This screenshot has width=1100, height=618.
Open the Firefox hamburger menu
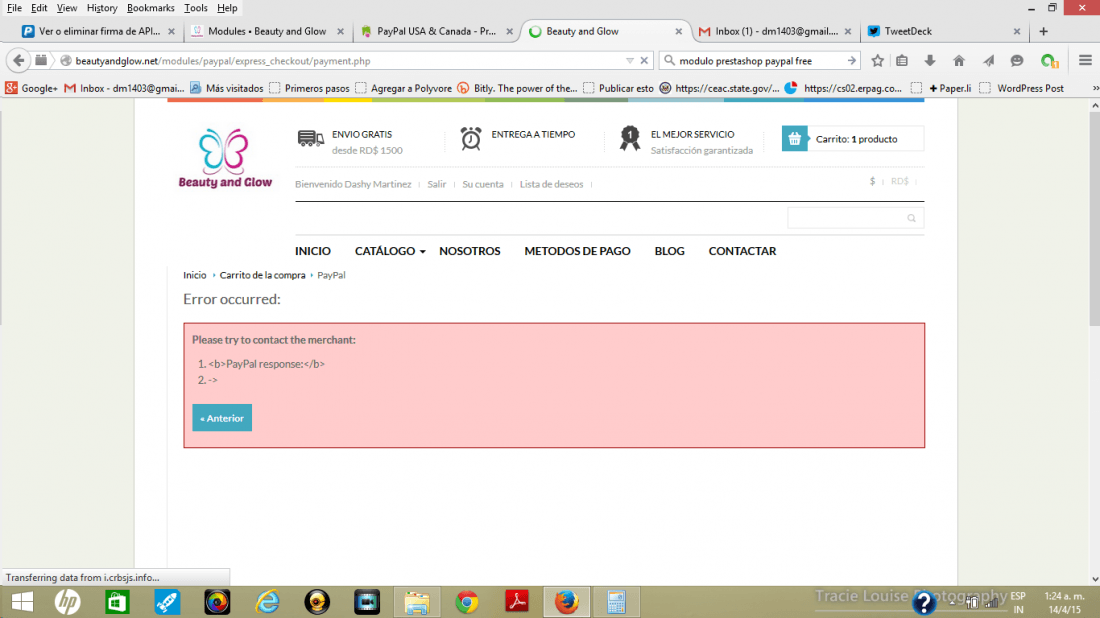tap(1085, 60)
